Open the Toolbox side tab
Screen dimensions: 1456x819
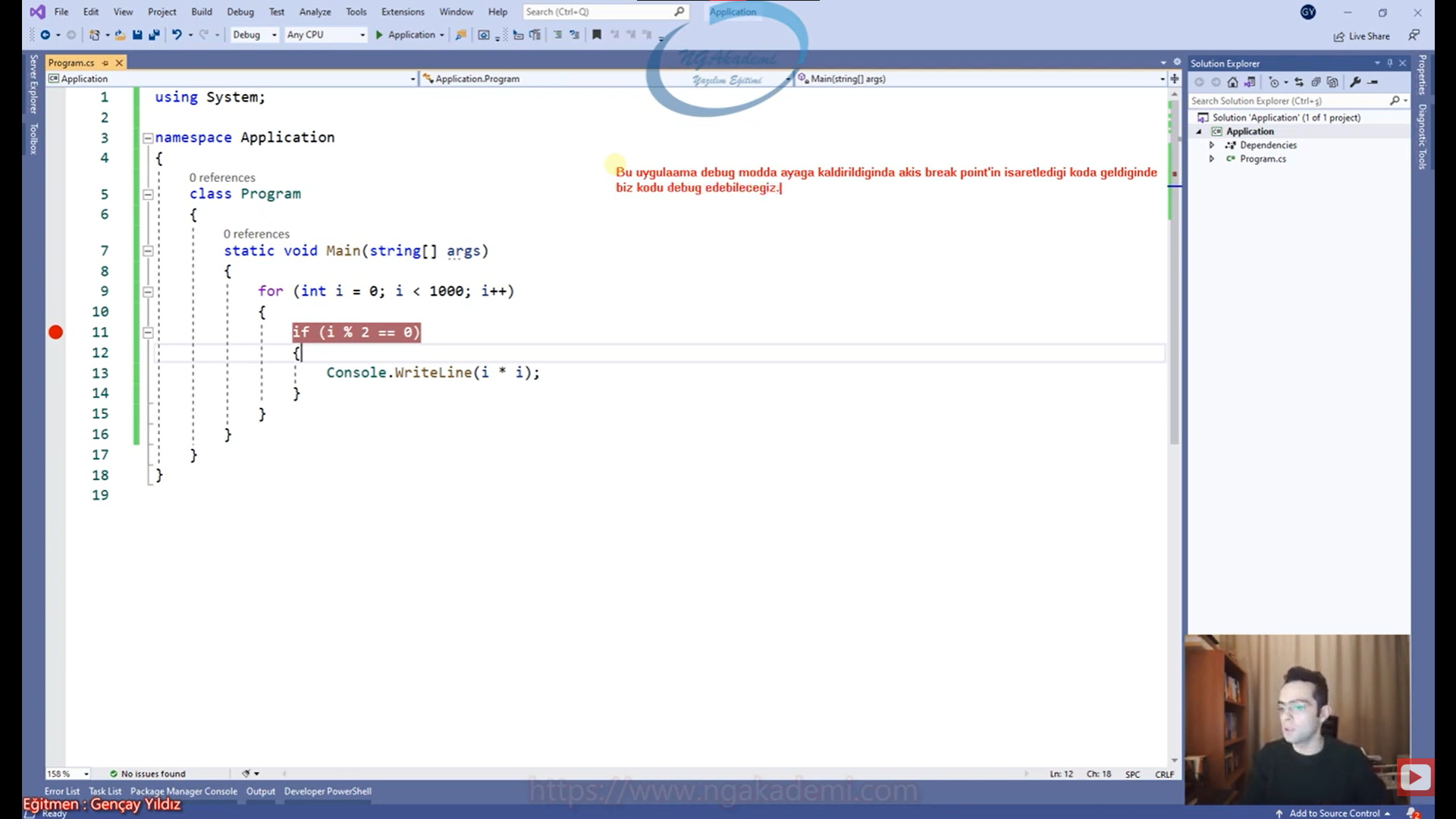pos(33,139)
